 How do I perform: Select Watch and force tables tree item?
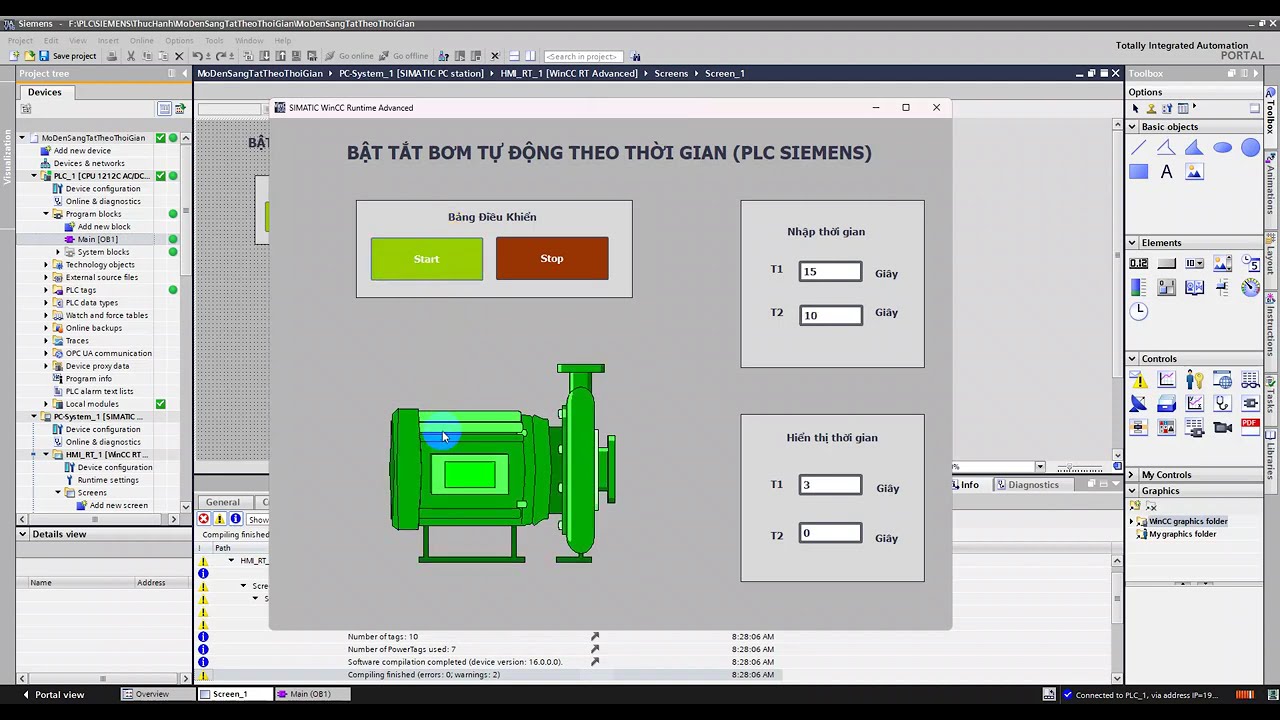point(106,315)
